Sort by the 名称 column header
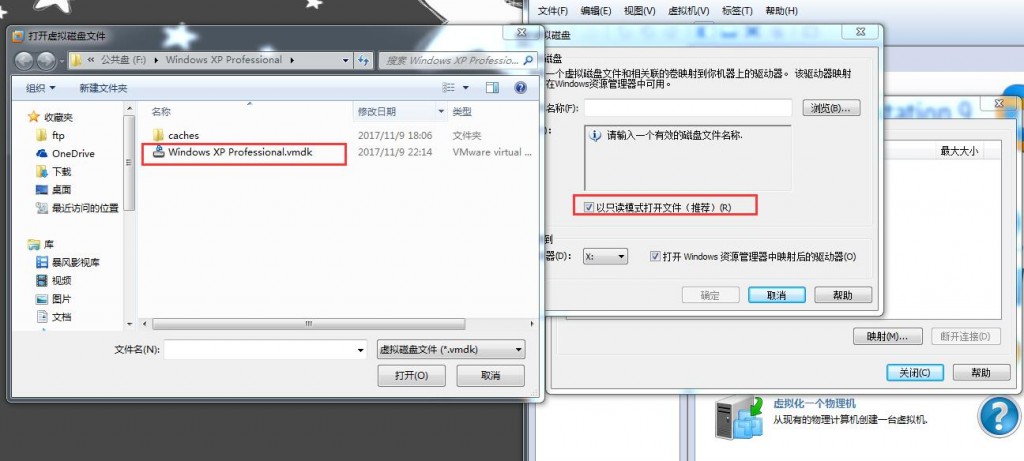The width and height of the screenshot is (1024, 461). [161, 112]
